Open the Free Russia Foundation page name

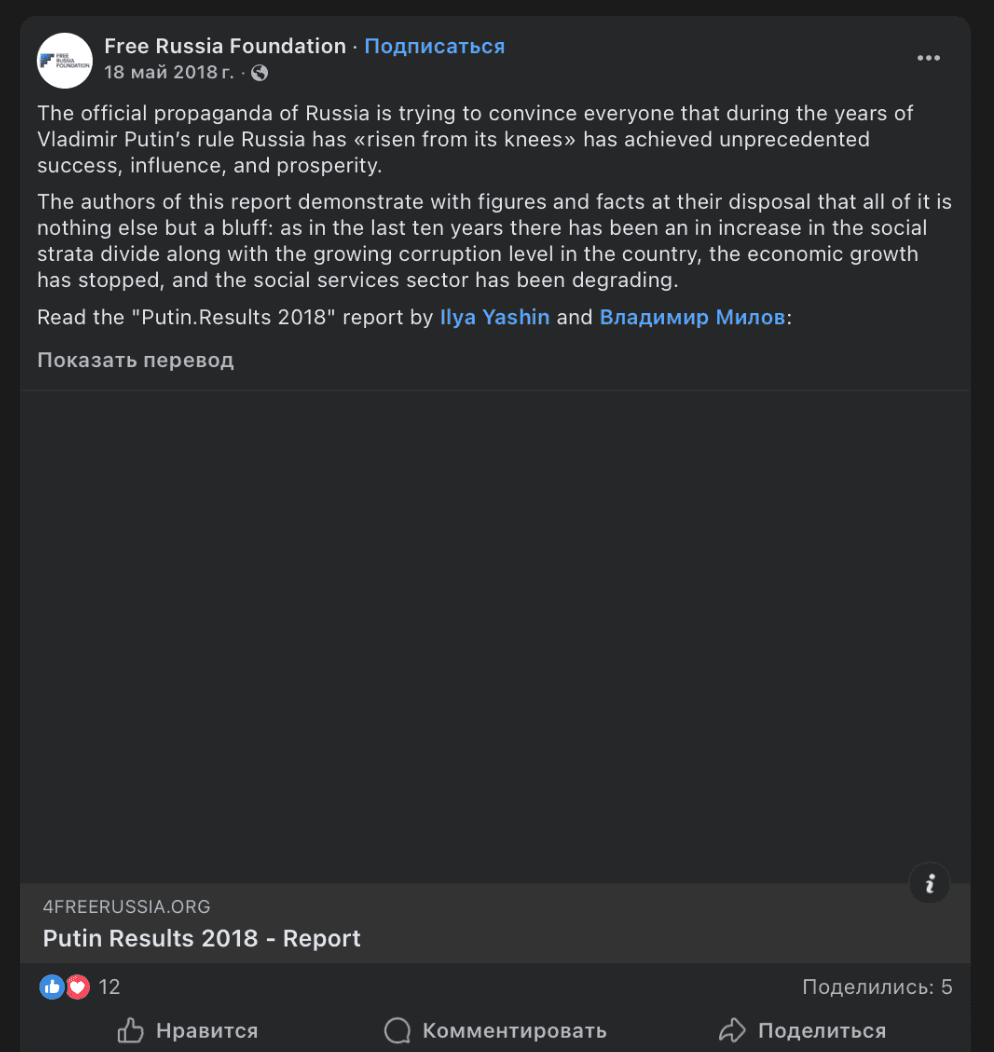tap(225, 46)
